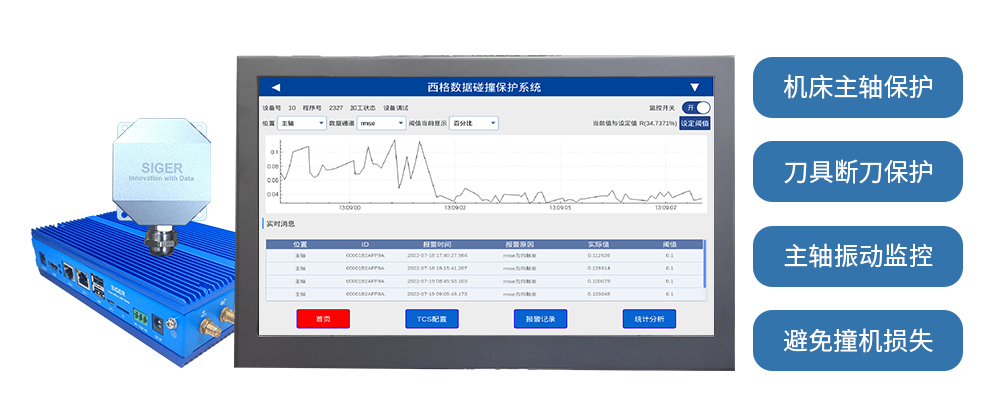Screen dimensions: 1000x419
Task: Click the 西格数据碰撞保护系统 title
Action: (x=485, y=87)
